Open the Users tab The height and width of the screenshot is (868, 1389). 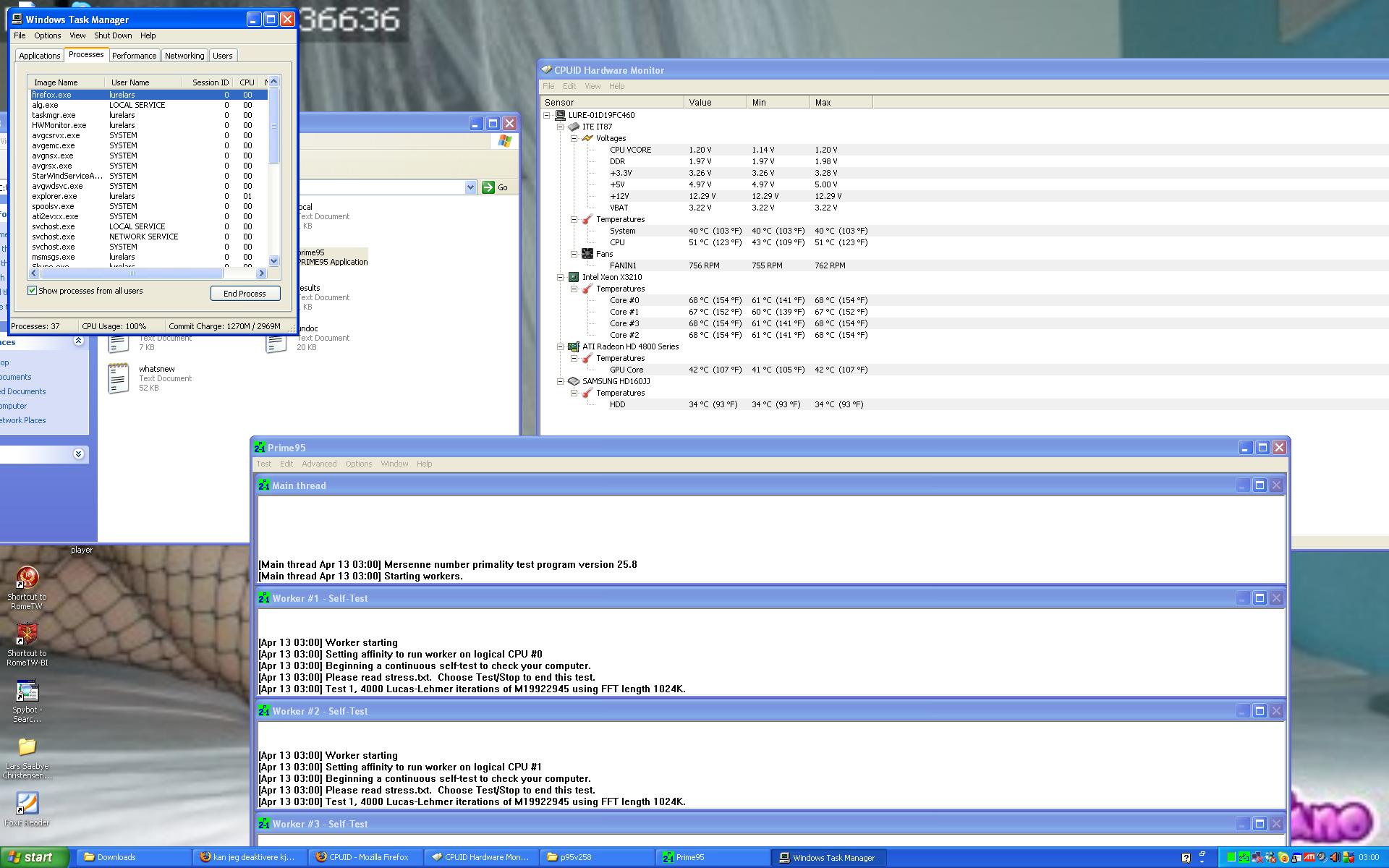pos(223,56)
